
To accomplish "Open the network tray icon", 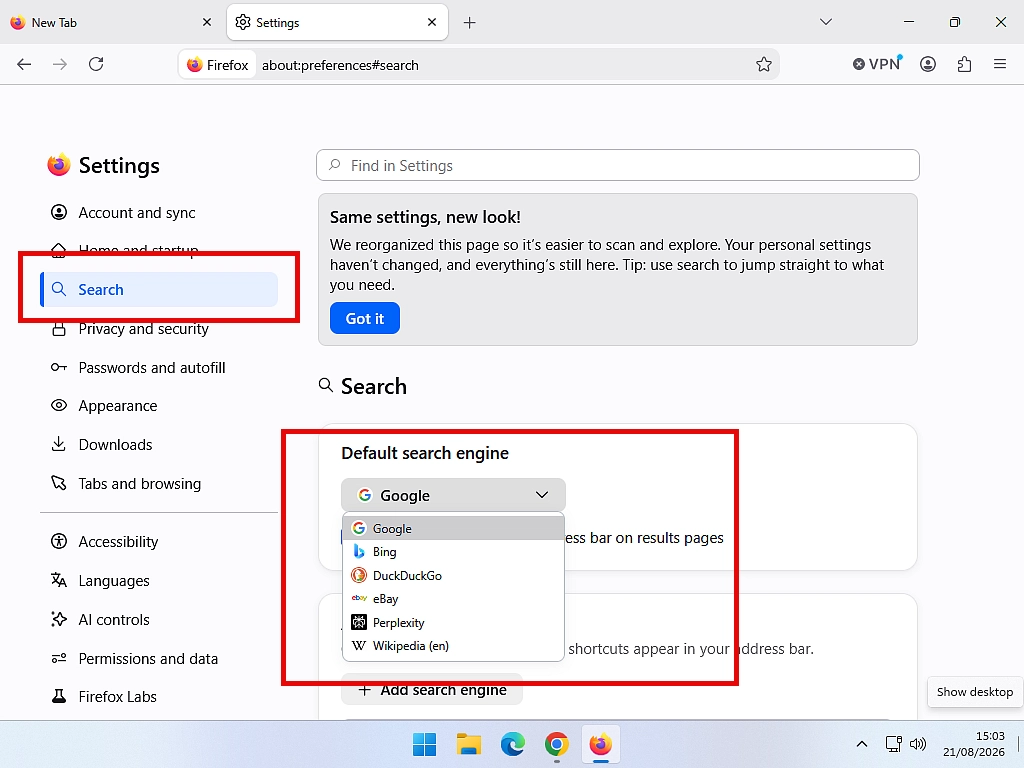I will coord(893,744).
